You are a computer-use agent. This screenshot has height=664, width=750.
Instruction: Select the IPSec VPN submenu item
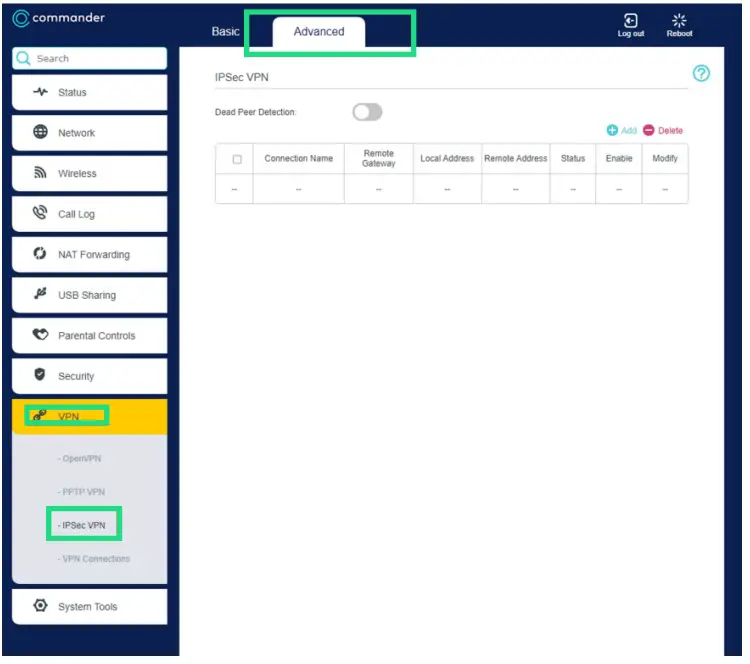click(x=82, y=526)
